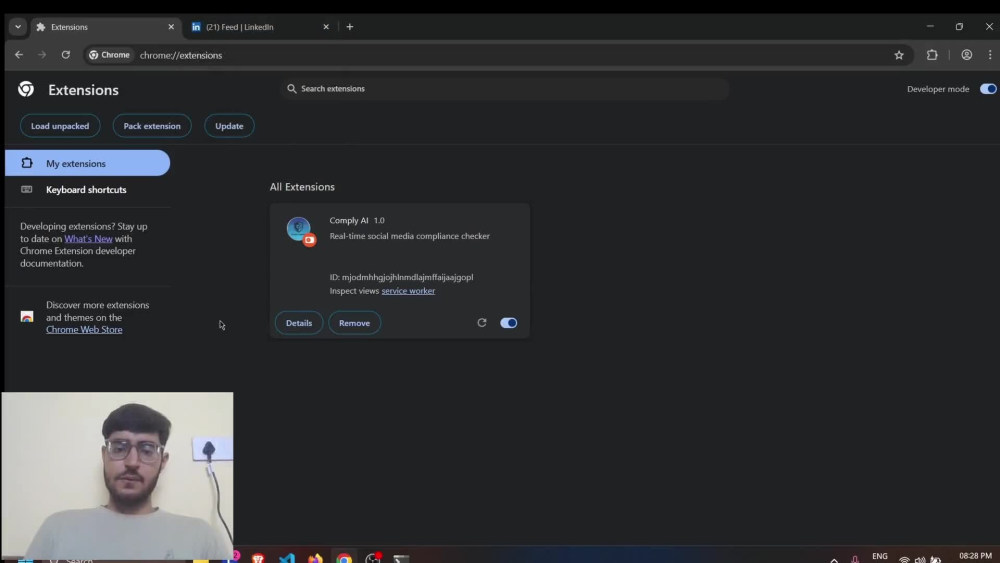This screenshot has height=563, width=1000.
Task: Click the All Extensions heading
Action: click(302, 187)
